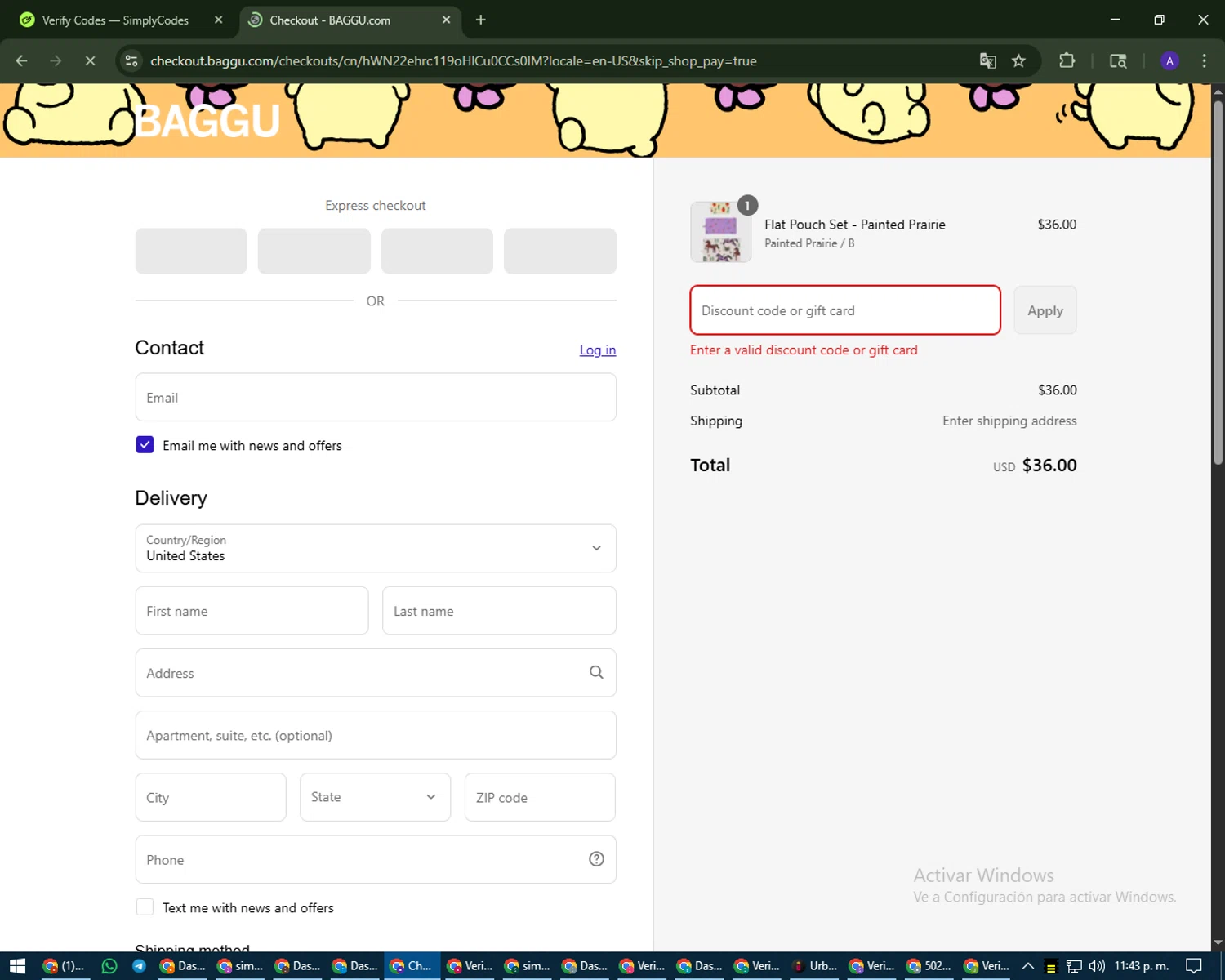The height and width of the screenshot is (980, 1225).
Task: Open Telegram from the taskbar
Action: click(139, 966)
